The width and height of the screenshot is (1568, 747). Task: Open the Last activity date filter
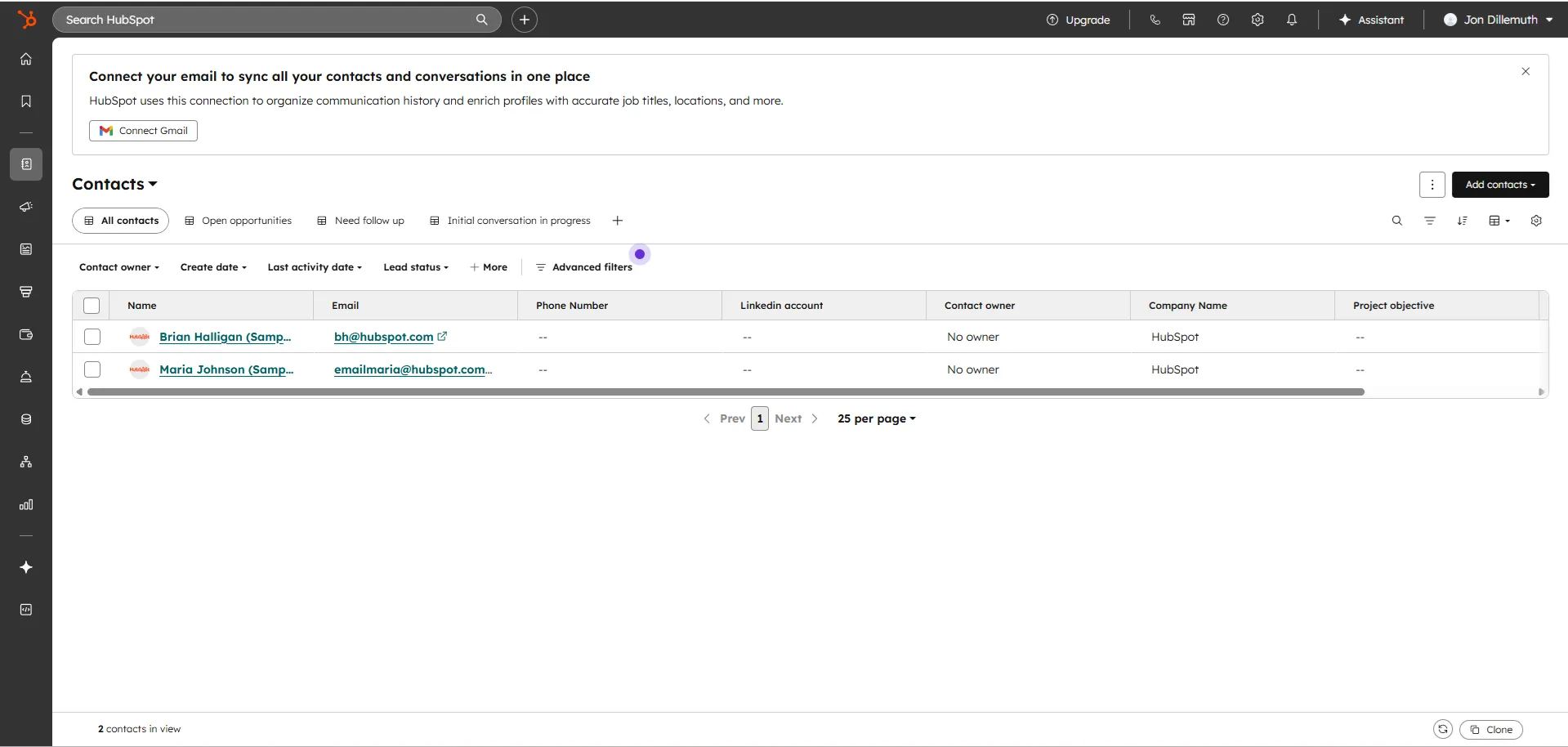coord(315,267)
